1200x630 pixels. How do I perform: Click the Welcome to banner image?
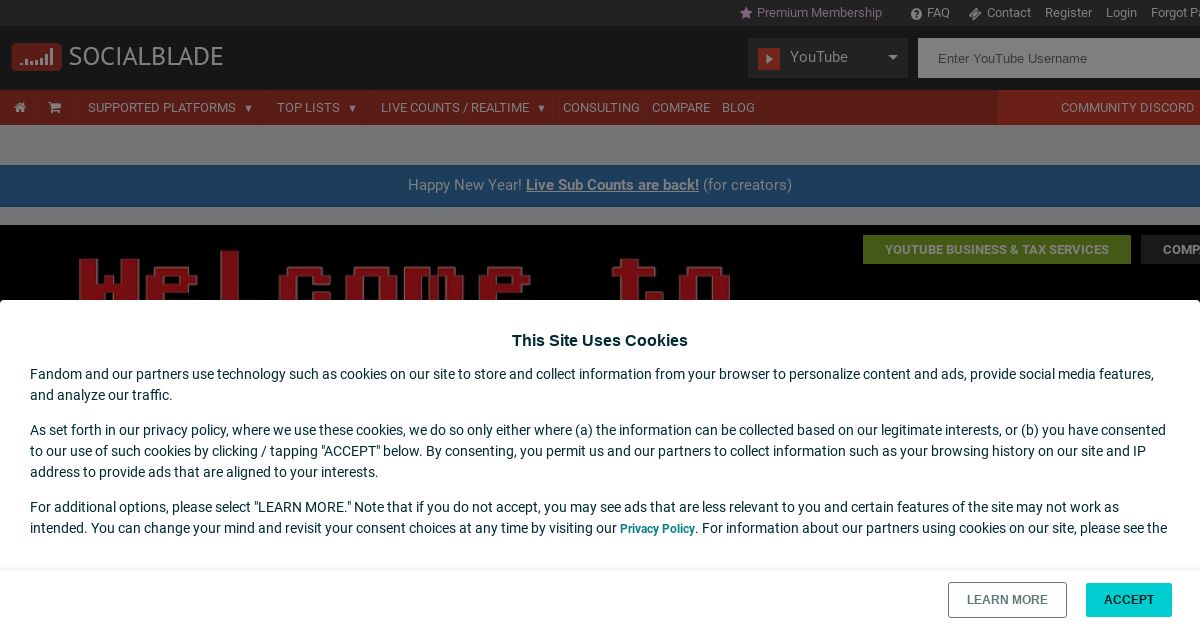pyautogui.click(x=405, y=276)
